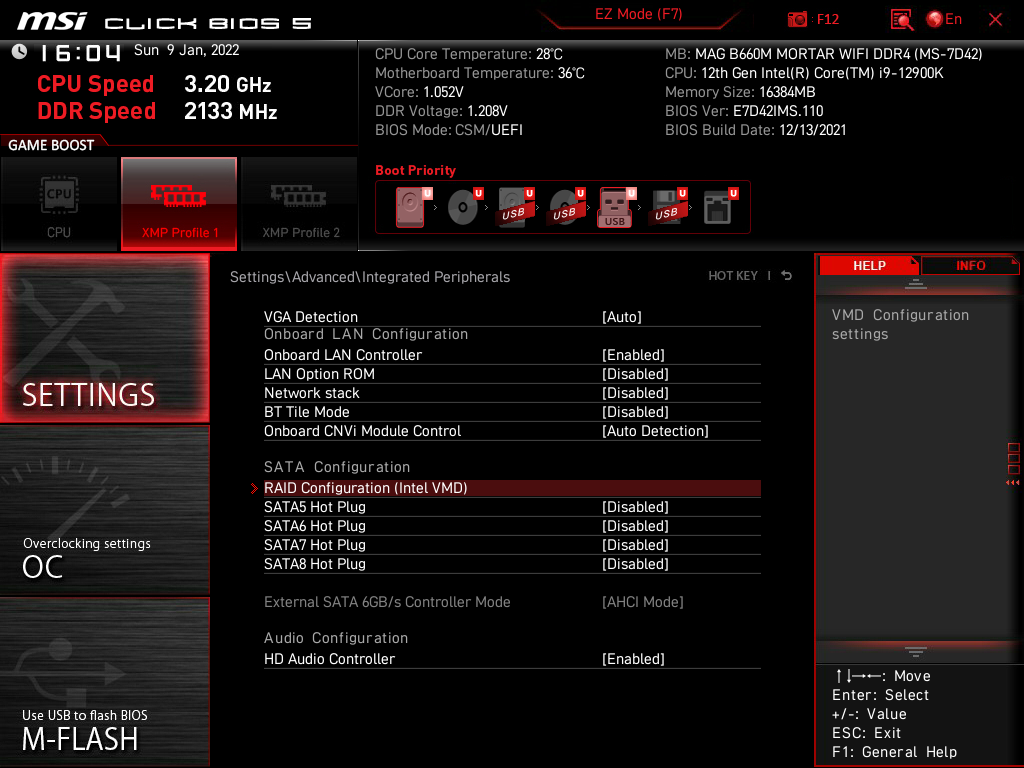Switch to EZ Mode (F7)
Viewport: 1024px width, 768px height.
[x=638, y=14]
